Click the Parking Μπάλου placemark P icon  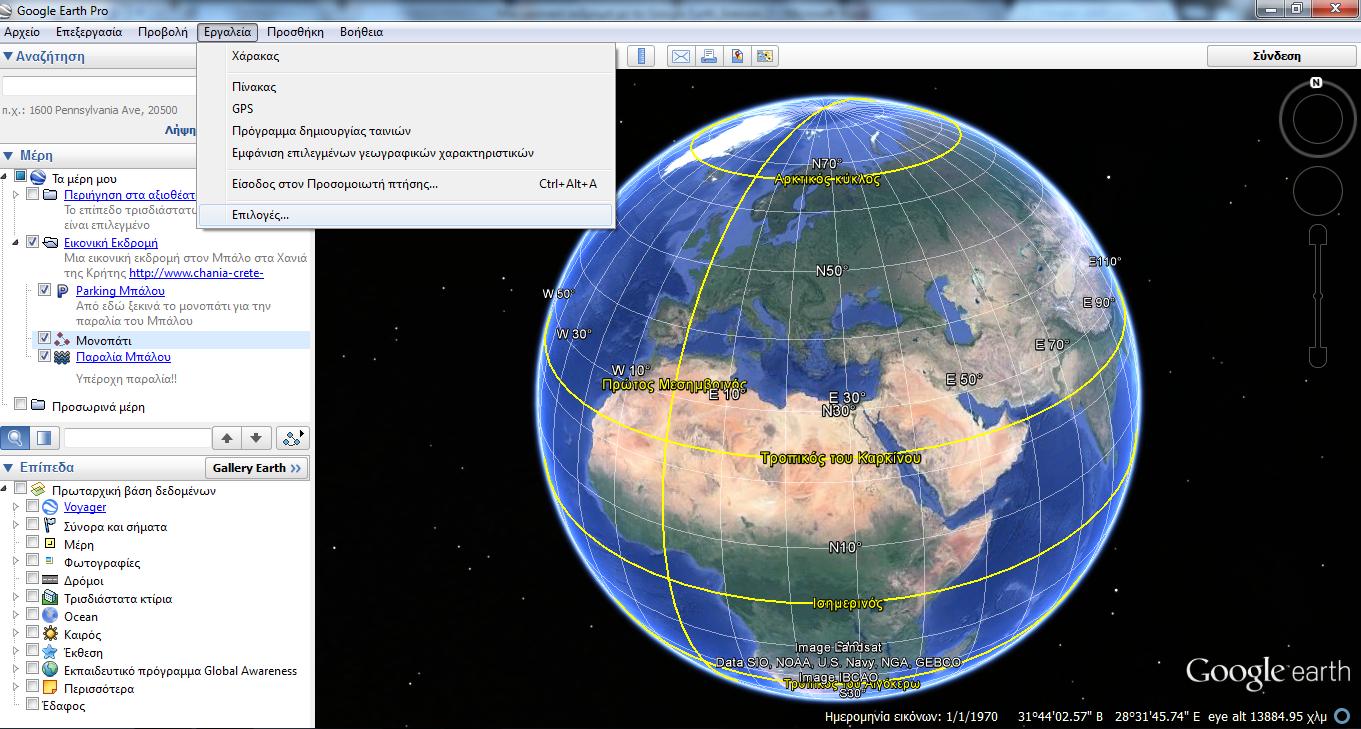(63, 291)
